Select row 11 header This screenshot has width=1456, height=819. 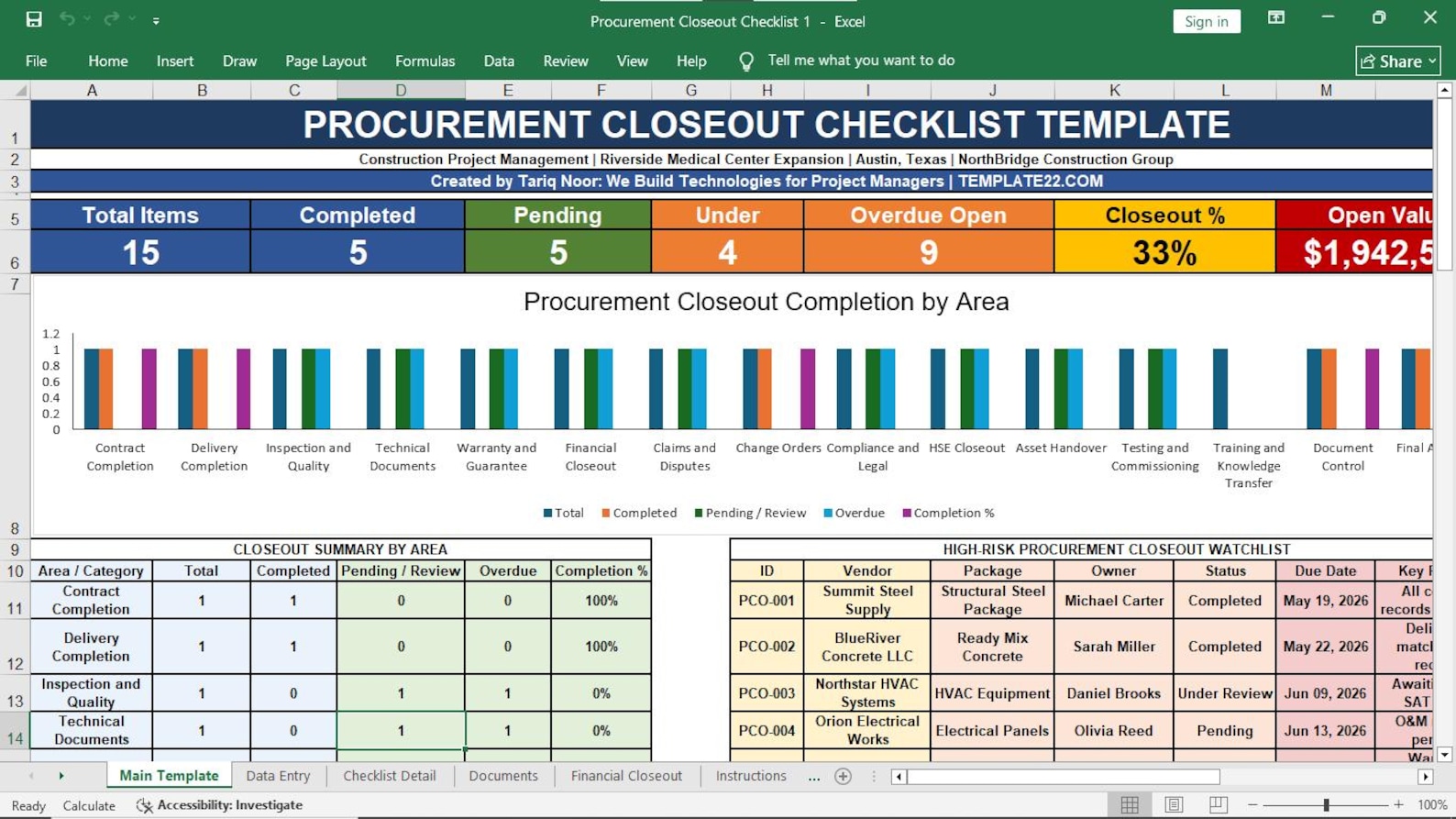(15, 601)
